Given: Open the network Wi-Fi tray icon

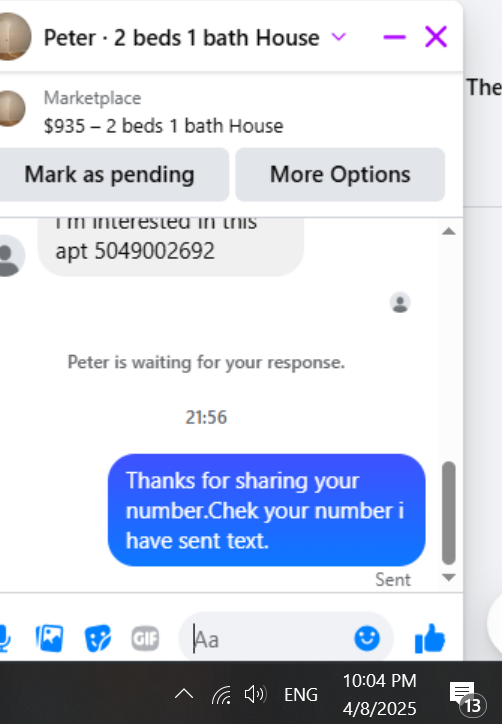Looking at the screenshot, I should [x=221, y=694].
